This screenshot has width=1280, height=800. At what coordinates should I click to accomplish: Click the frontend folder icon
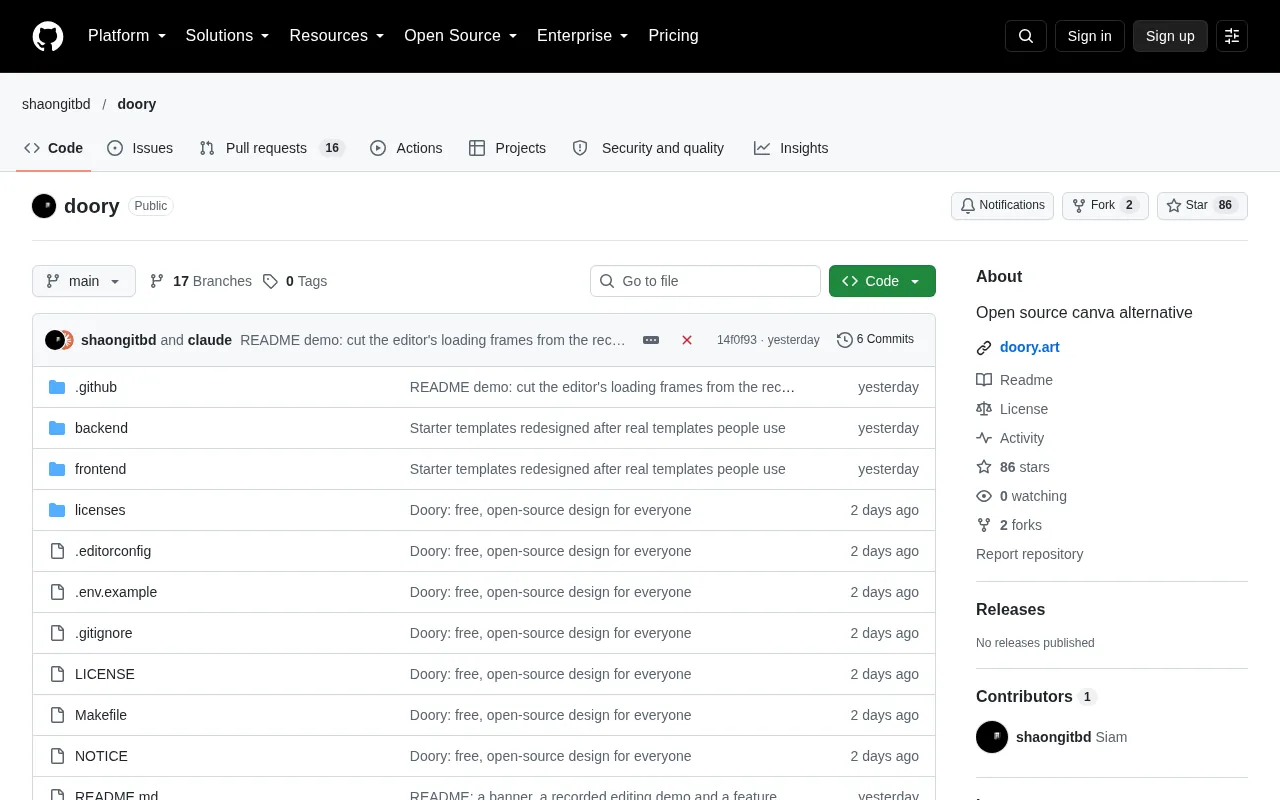(57, 469)
